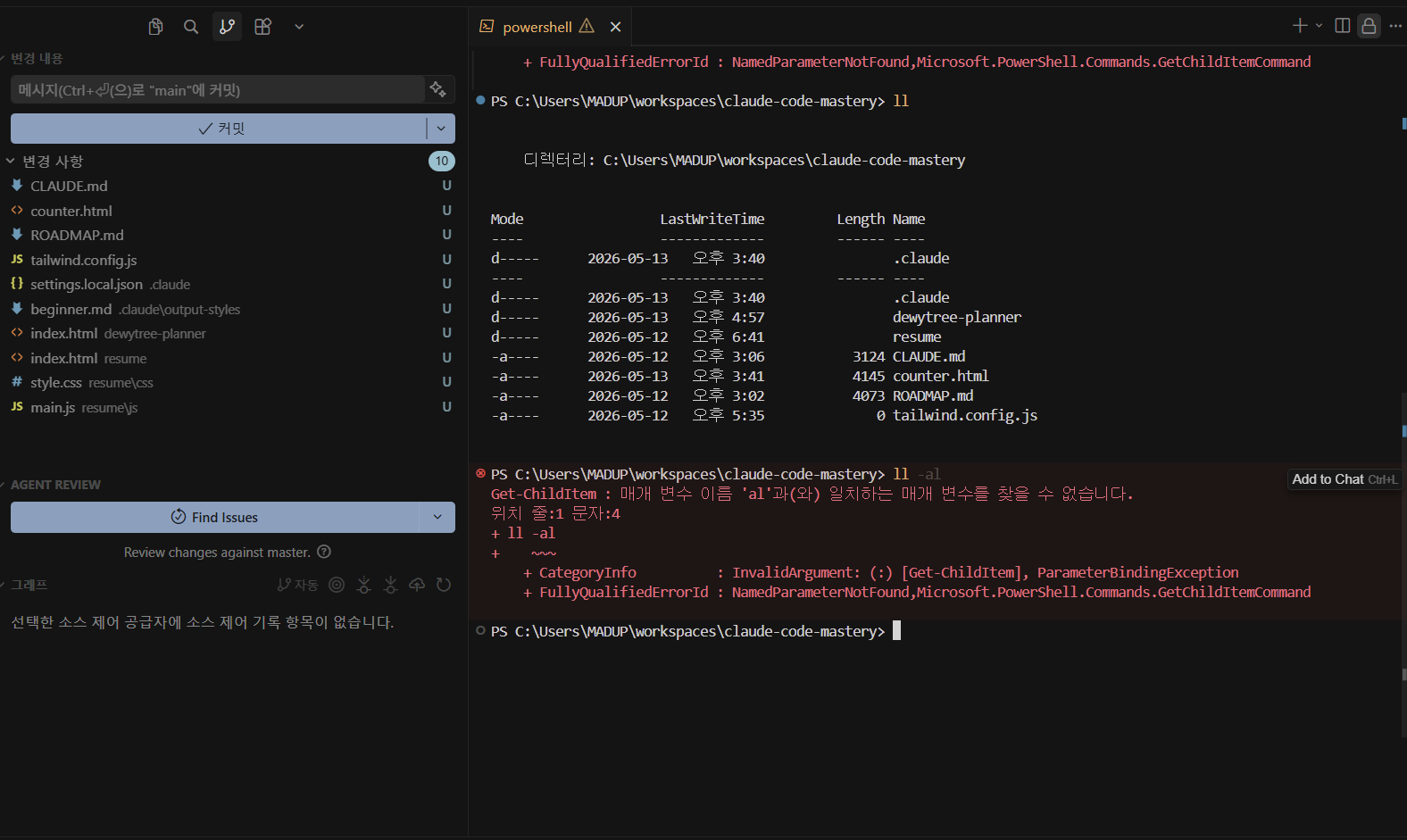
Task: Click the current prompt circle marker
Action: [x=481, y=630]
